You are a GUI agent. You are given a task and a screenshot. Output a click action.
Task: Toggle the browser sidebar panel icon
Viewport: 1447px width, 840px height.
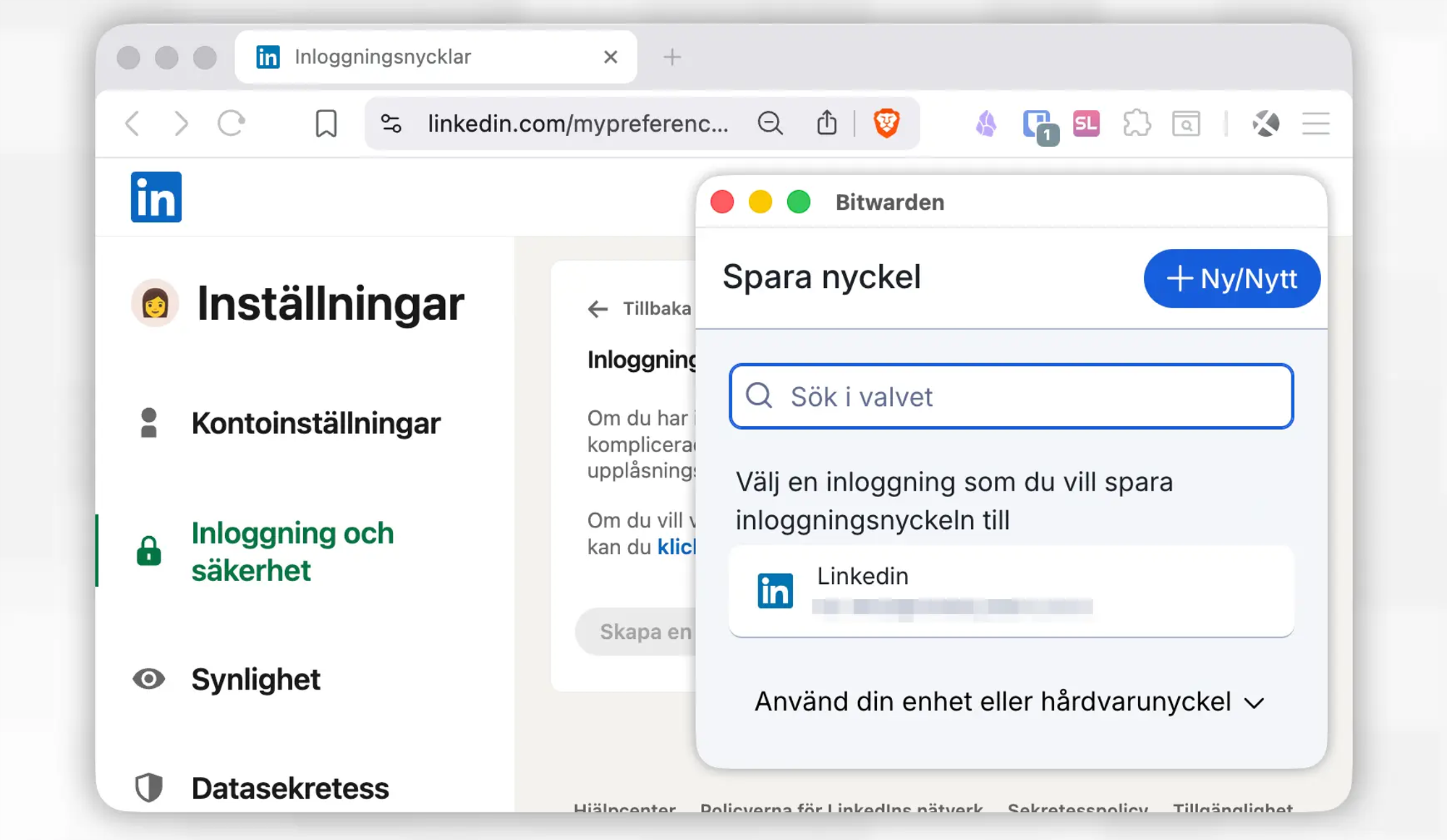click(1186, 124)
